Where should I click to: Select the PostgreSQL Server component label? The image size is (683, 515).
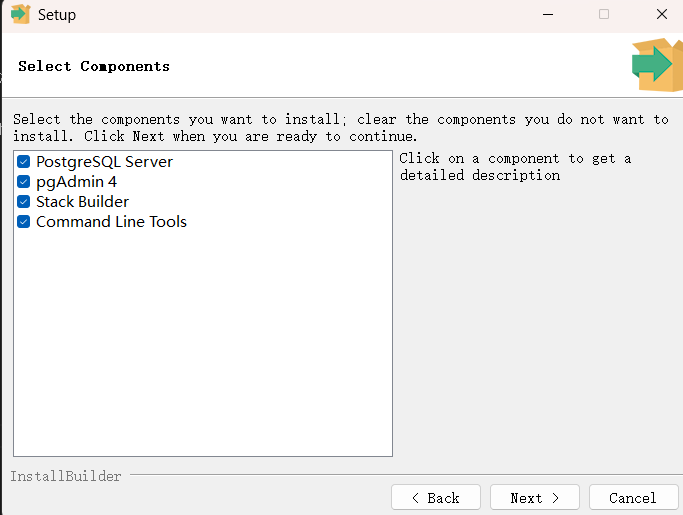tap(105, 162)
